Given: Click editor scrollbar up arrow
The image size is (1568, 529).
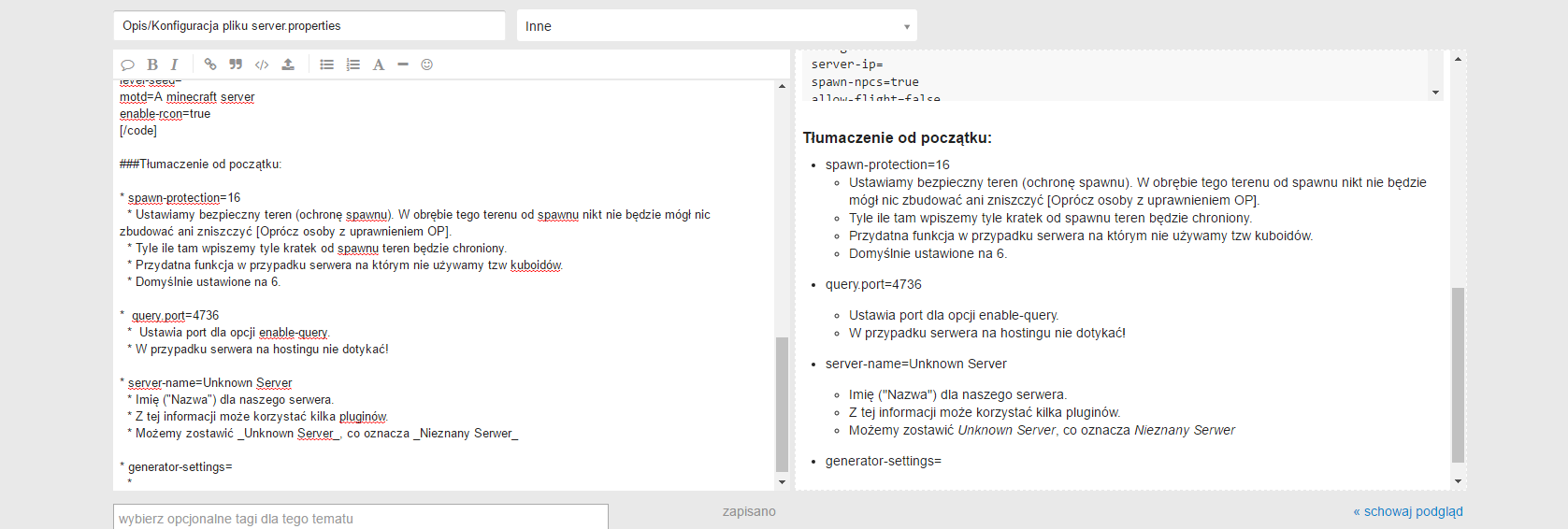Looking at the screenshot, I should coord(783,86).
